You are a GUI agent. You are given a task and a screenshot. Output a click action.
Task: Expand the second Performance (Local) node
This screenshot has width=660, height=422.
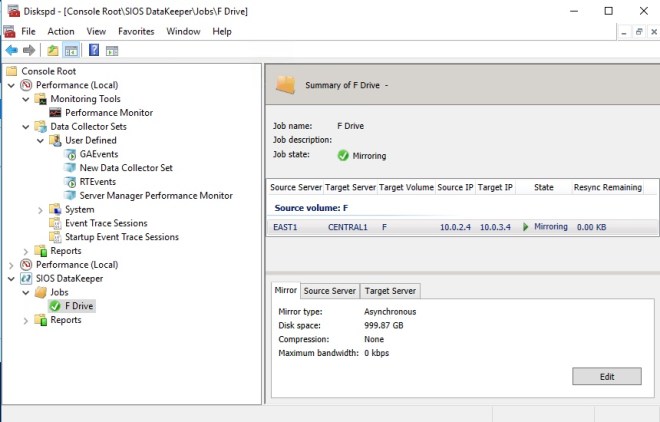[11, 265]
